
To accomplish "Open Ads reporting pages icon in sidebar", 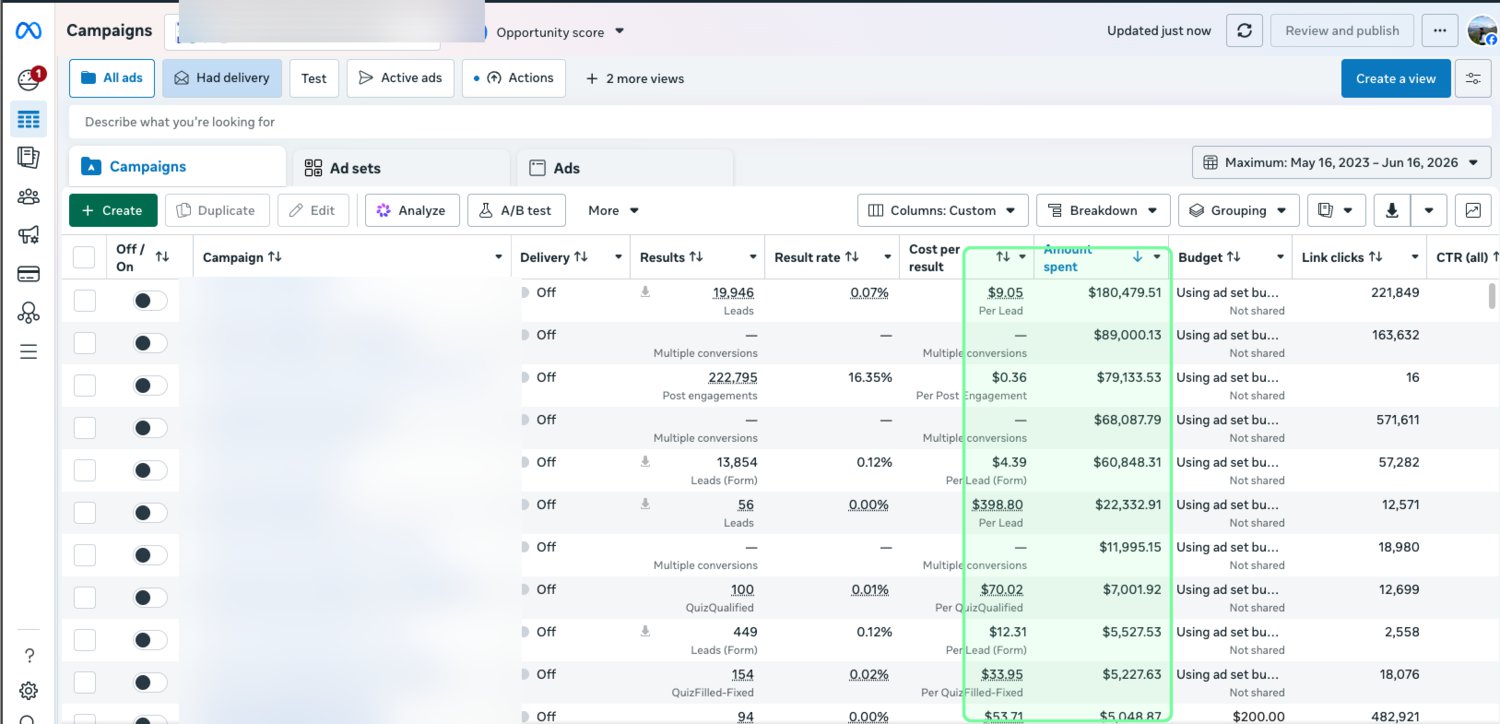I will (28, 157).
